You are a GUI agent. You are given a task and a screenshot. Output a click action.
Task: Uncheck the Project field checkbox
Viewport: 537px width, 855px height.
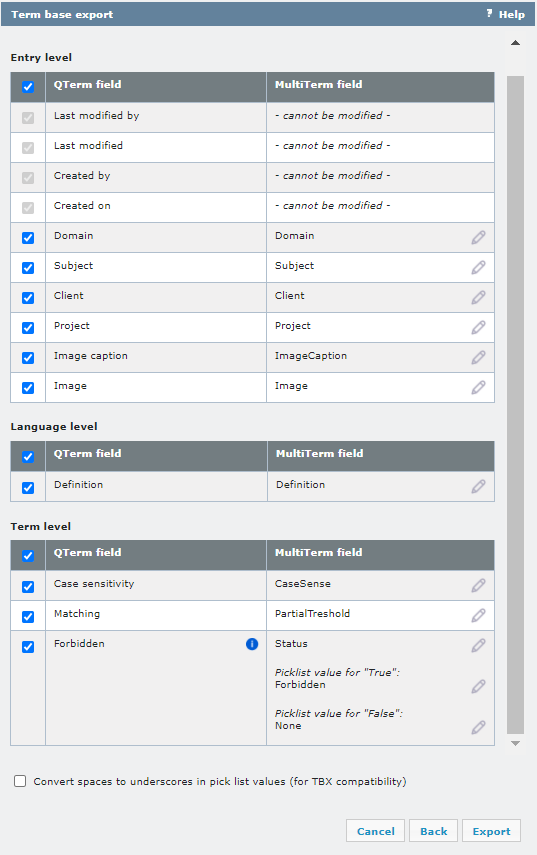point(28,328)
